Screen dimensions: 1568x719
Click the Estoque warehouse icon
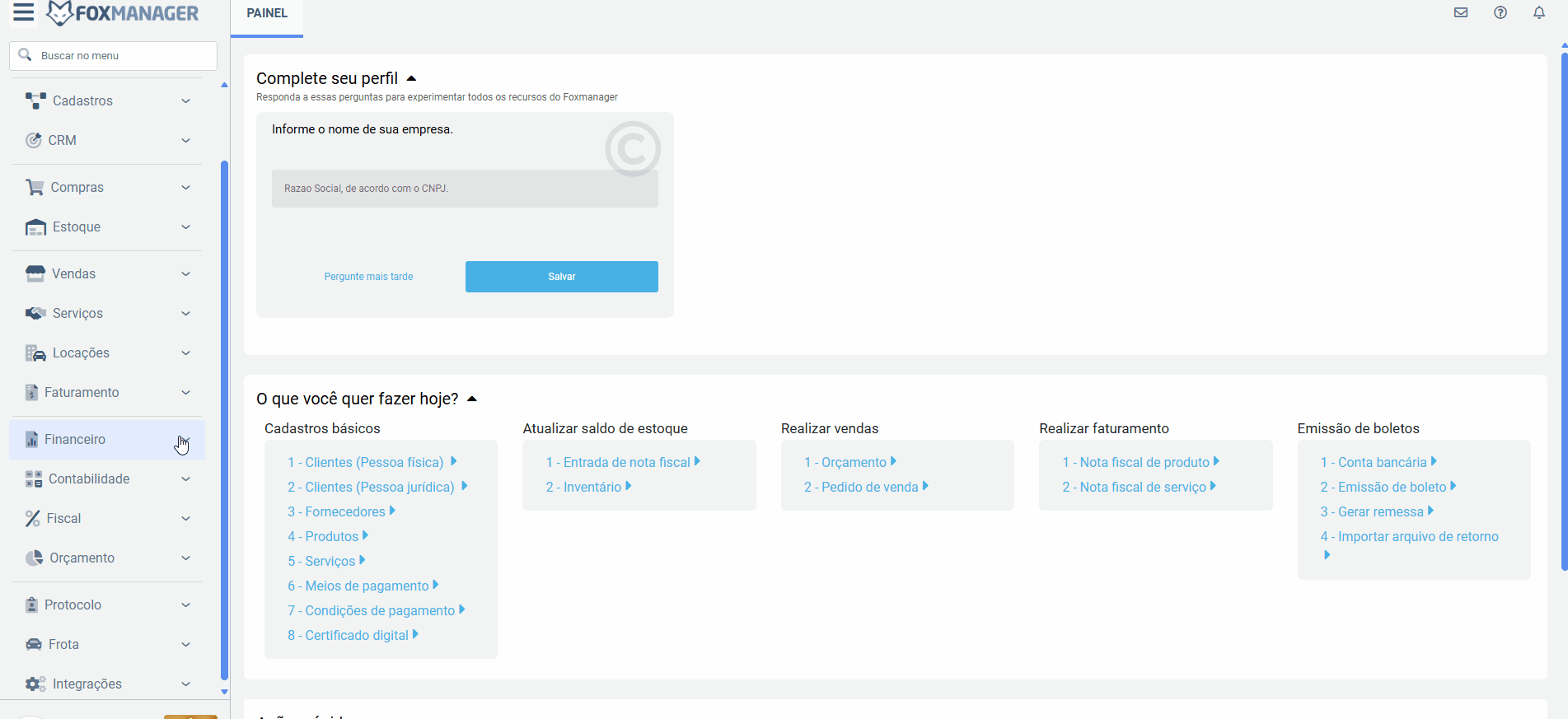click(x=35, y=227)
